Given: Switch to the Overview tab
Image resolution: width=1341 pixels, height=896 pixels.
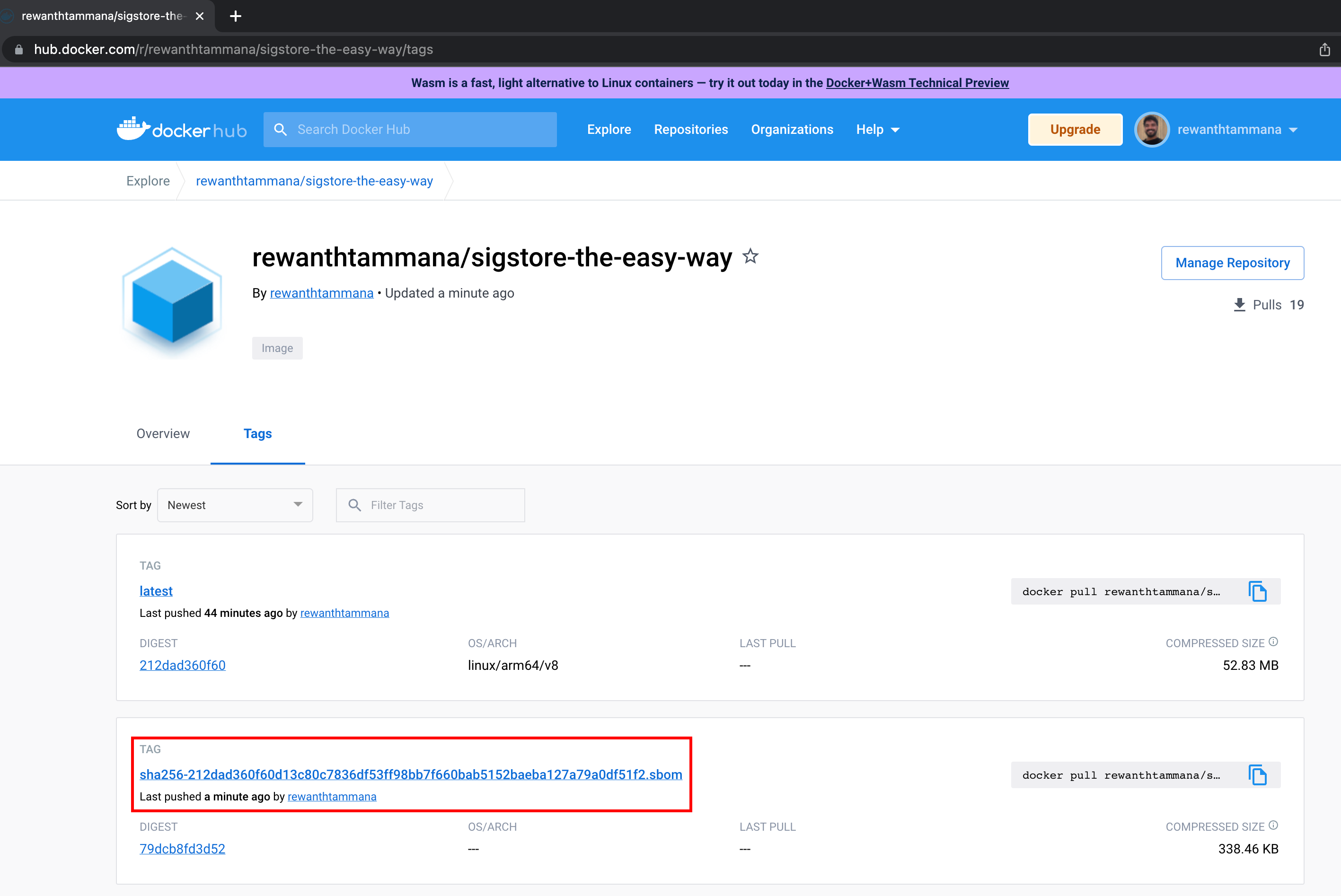Looking at the screenshot, I should 163,434.
